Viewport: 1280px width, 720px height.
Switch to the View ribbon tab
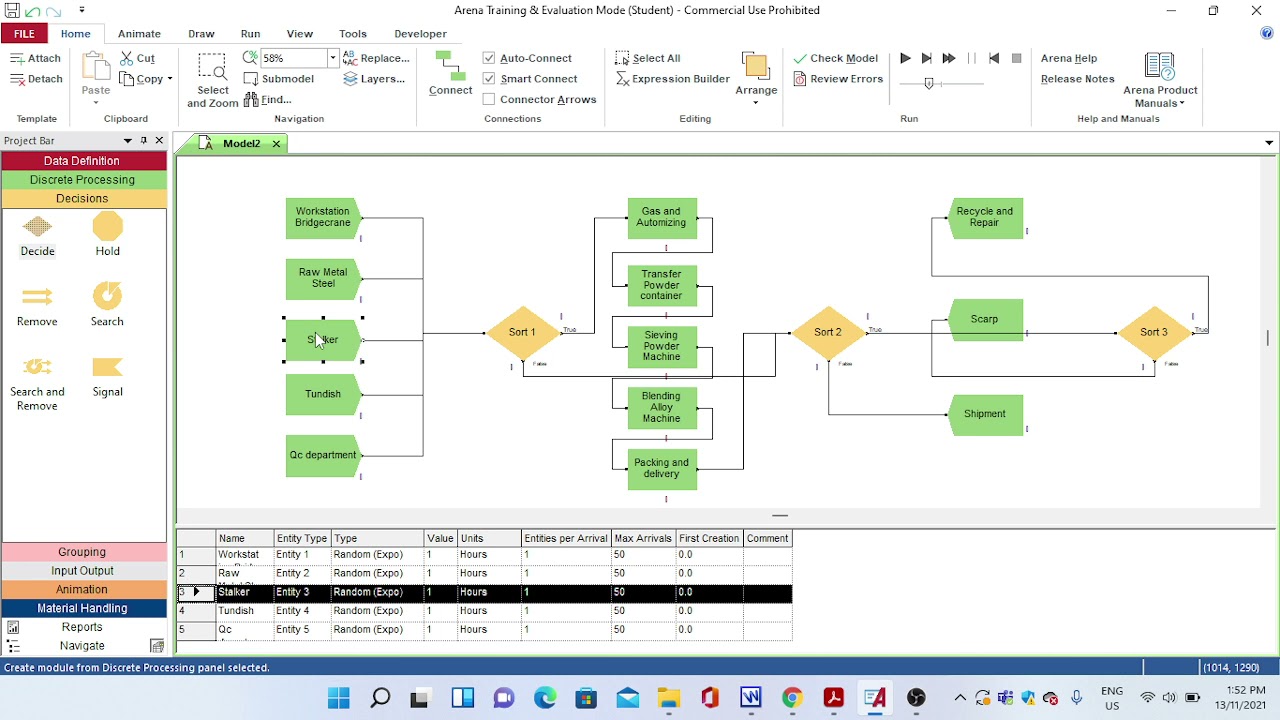coord(299,34)
